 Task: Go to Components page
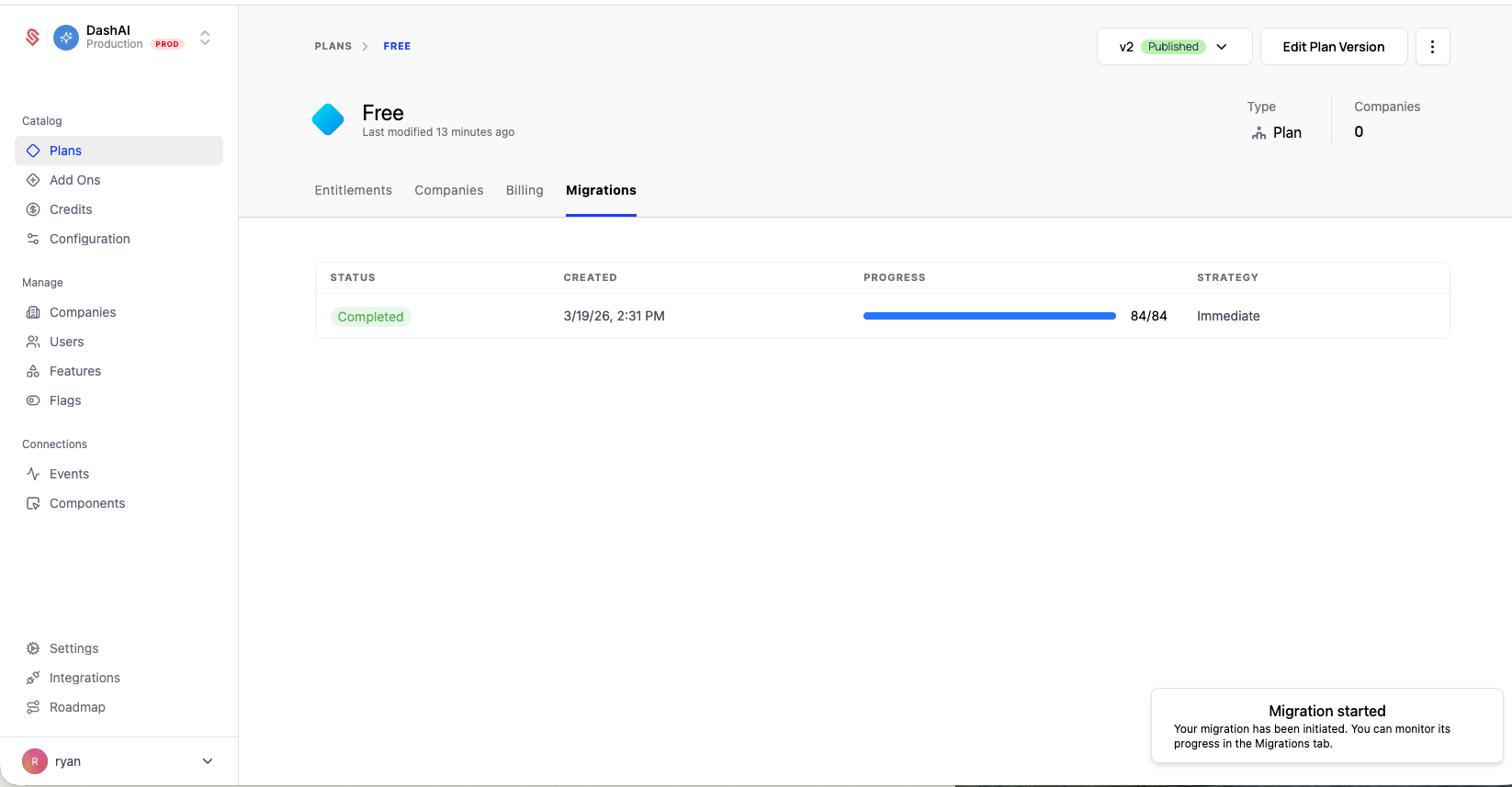click(118, 503)
